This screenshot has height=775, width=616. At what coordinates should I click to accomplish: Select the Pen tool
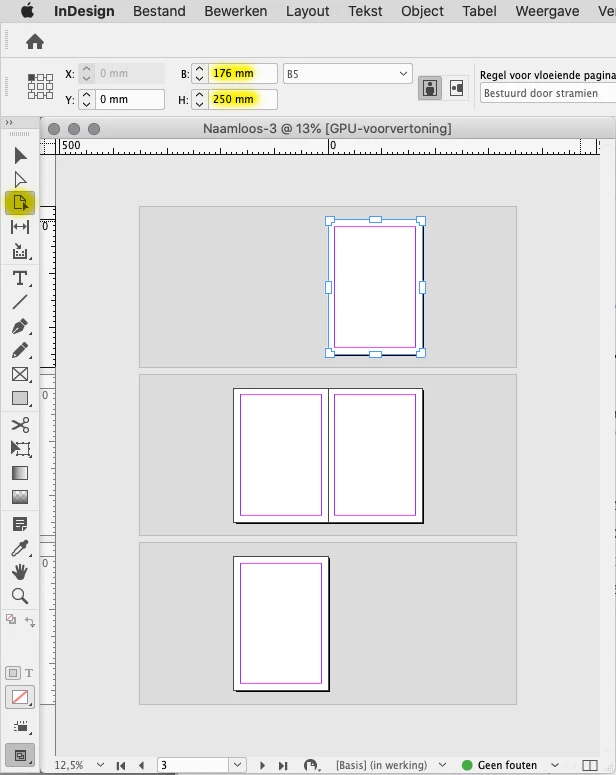pos(20,326)
